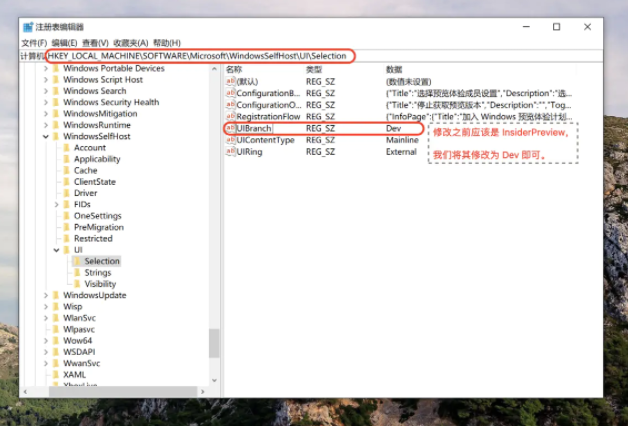Open the 查看(V) menu
Image resolution: width=628 pixels, height=426 pixels.
(x=95, y=43)
